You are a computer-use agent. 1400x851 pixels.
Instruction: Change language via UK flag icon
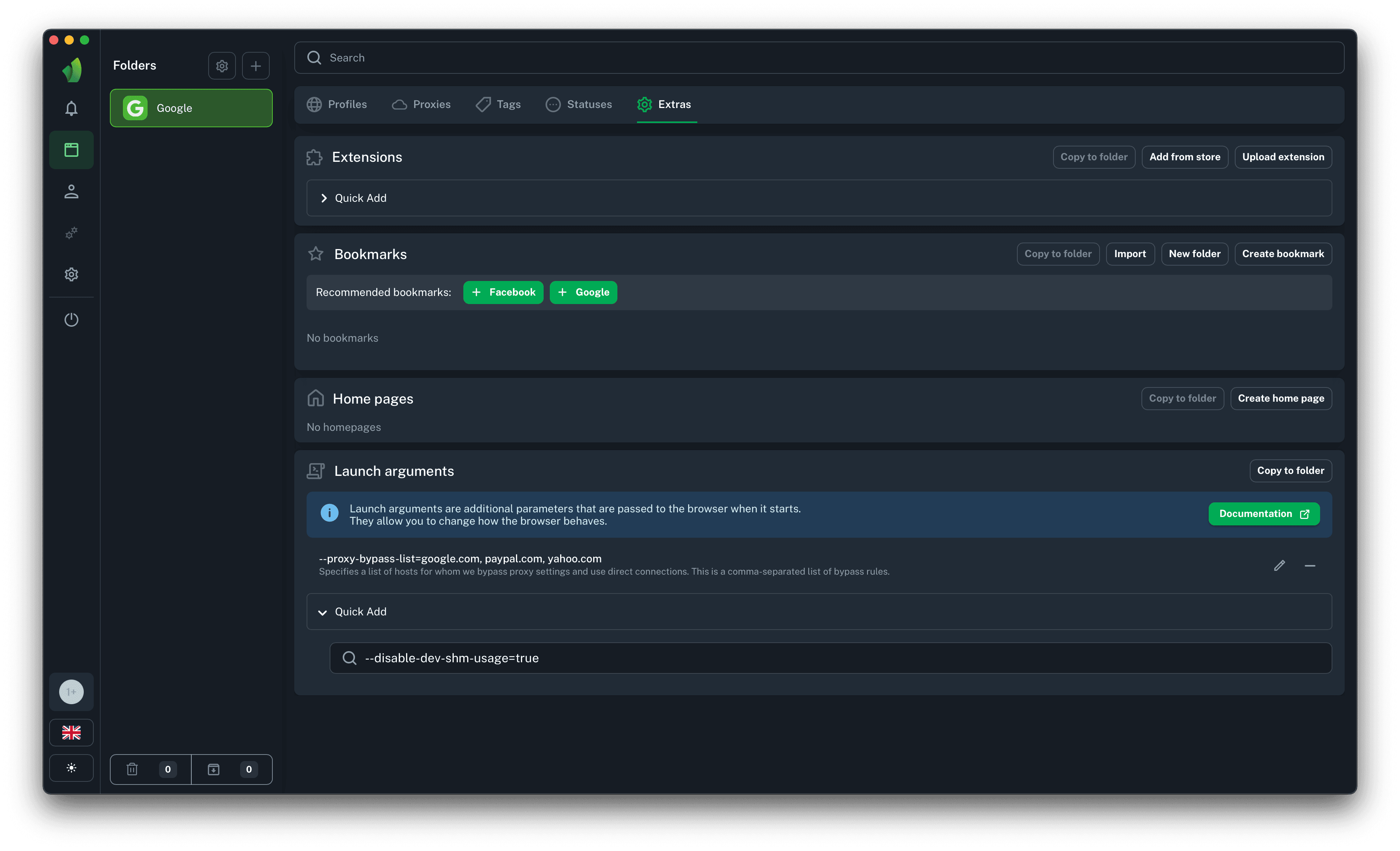[71, 733]
